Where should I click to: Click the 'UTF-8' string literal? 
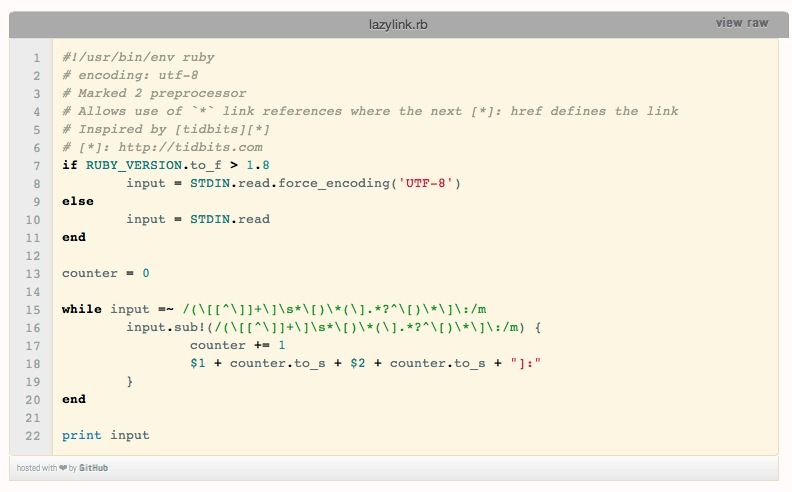[428, 184]
